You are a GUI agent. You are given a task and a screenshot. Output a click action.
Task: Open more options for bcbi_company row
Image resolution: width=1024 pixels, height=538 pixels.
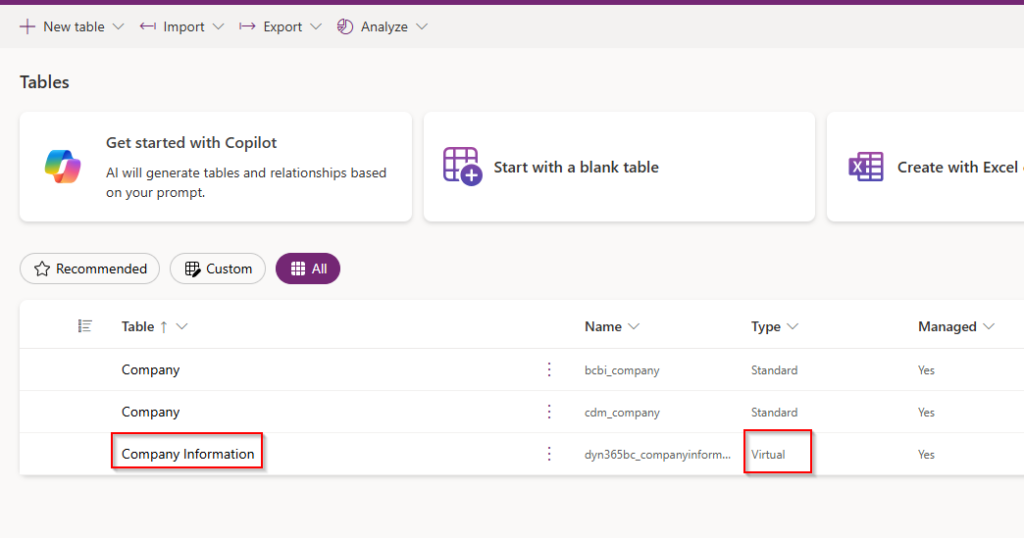(549, 370)
